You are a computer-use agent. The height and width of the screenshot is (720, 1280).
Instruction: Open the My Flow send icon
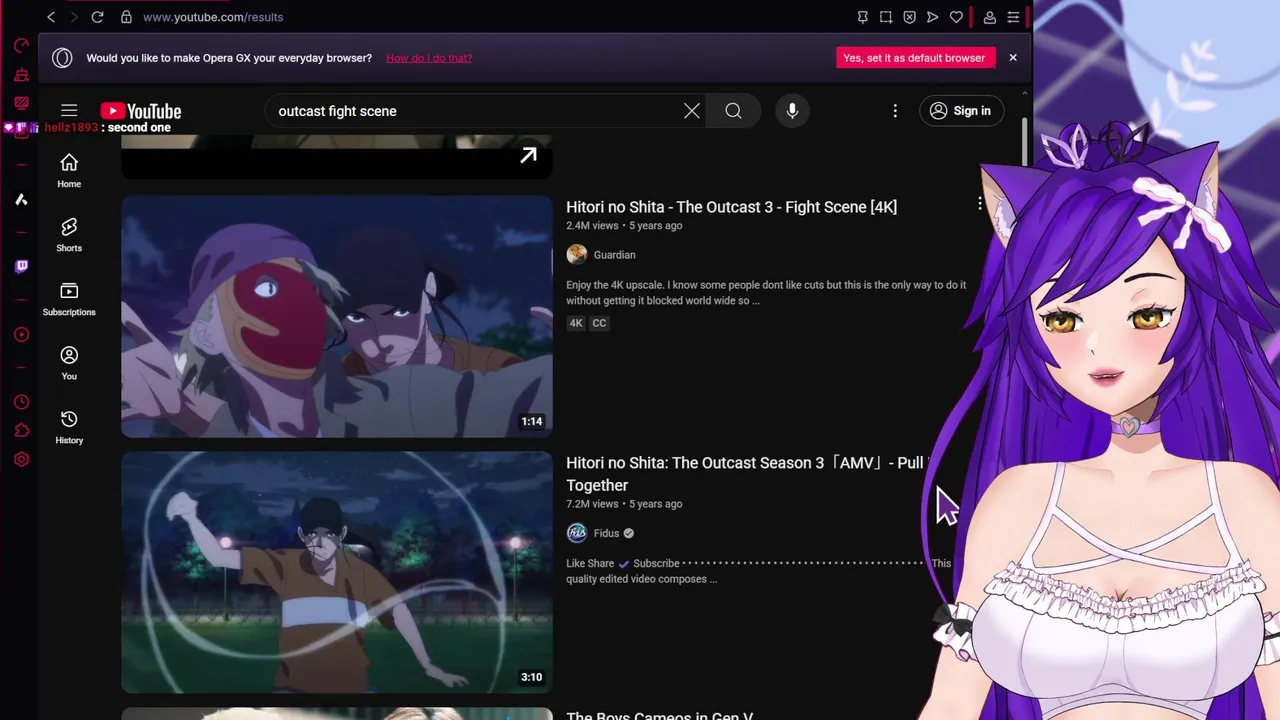point(933,17)
